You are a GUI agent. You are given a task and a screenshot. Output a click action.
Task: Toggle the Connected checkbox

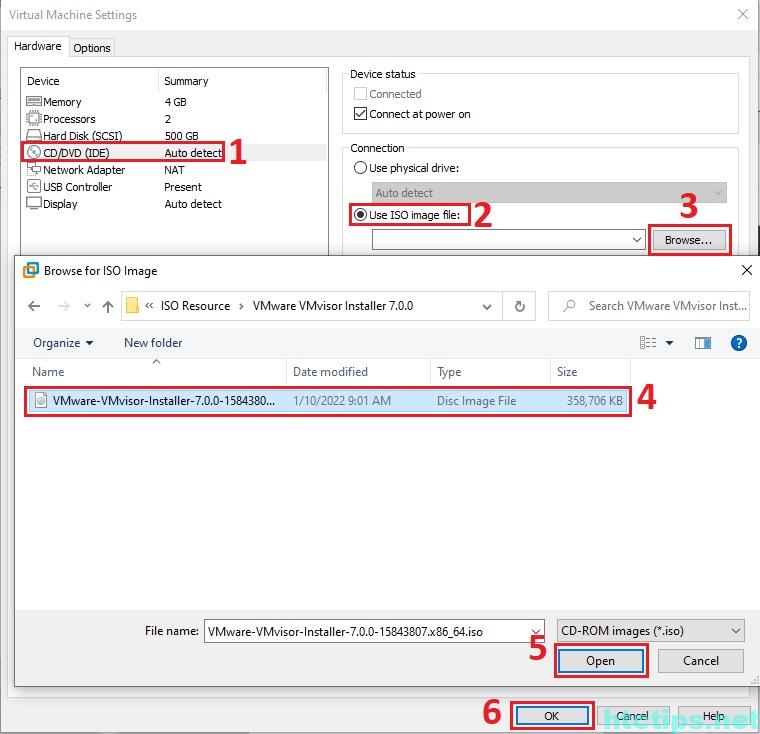point(360,93)
